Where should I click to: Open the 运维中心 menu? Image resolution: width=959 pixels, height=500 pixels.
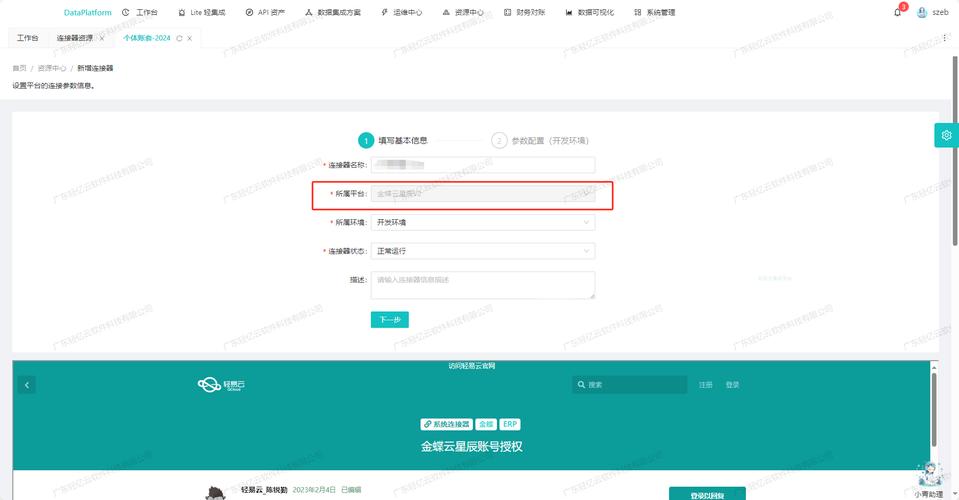coord(401,12)
